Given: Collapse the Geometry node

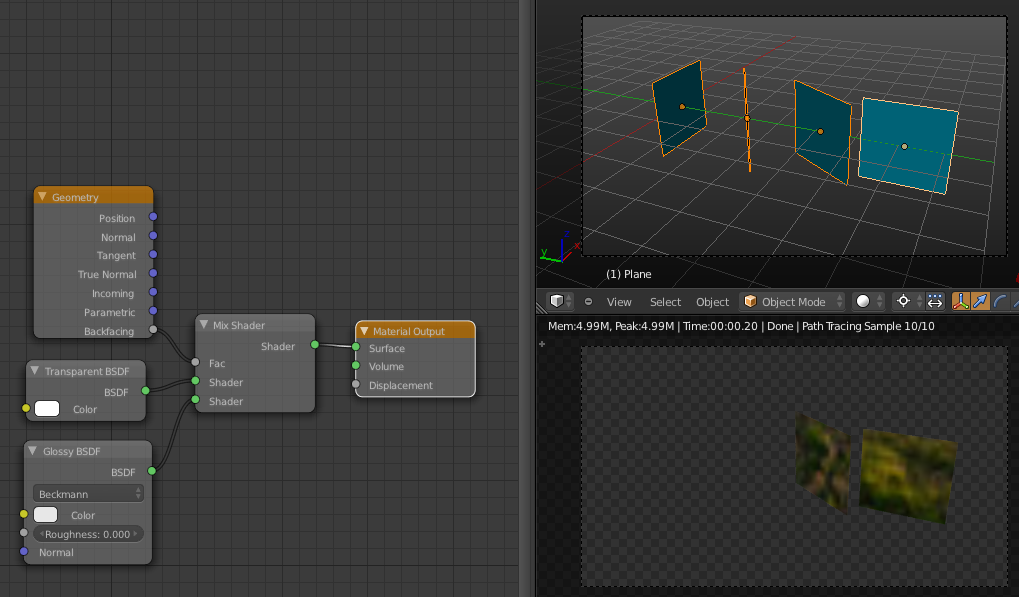Looking at the screenshot, I should click(42, 196).
